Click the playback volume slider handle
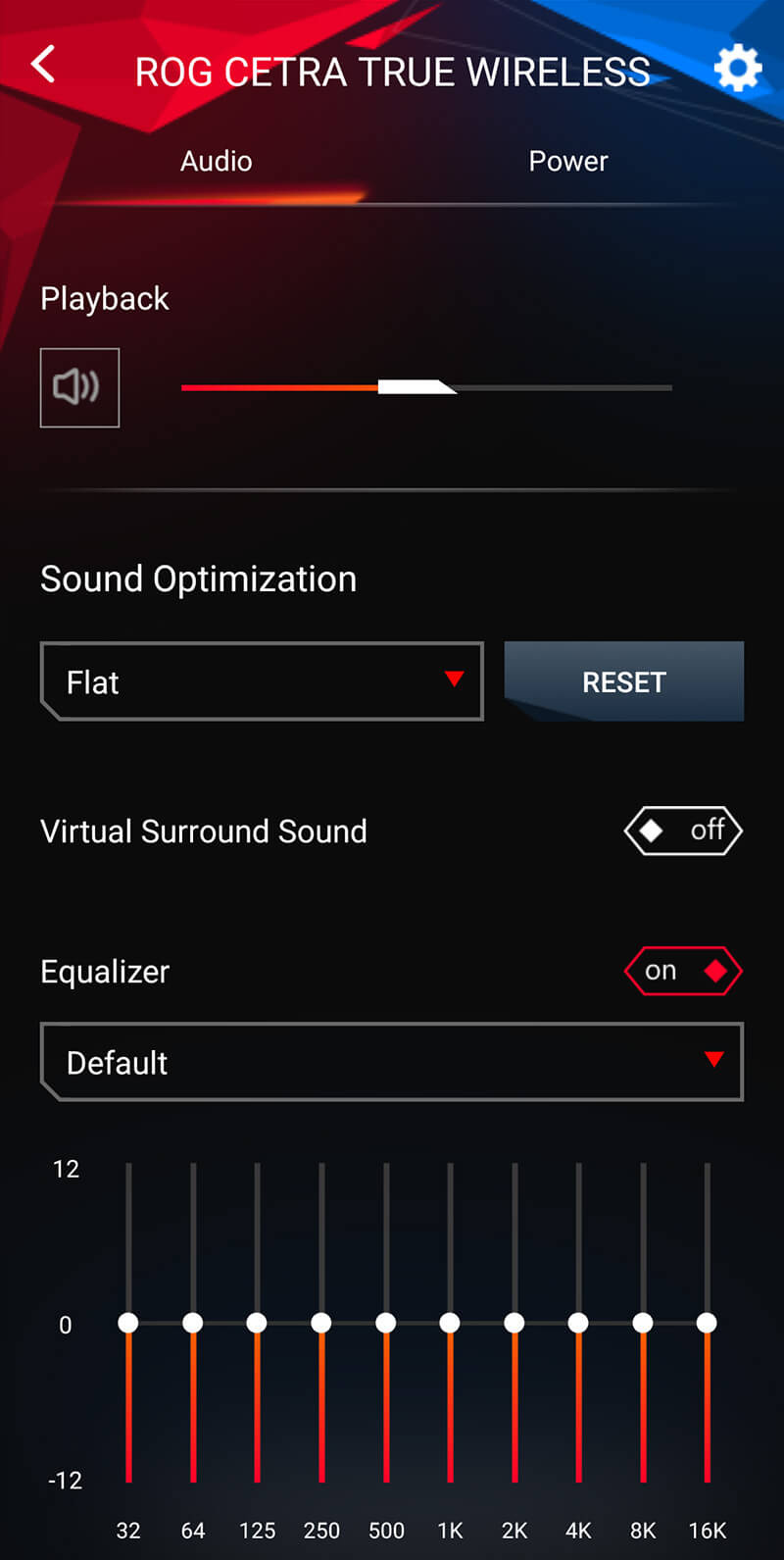The width and height of the screenshot is (784, 1560). [x=416, y=387]
